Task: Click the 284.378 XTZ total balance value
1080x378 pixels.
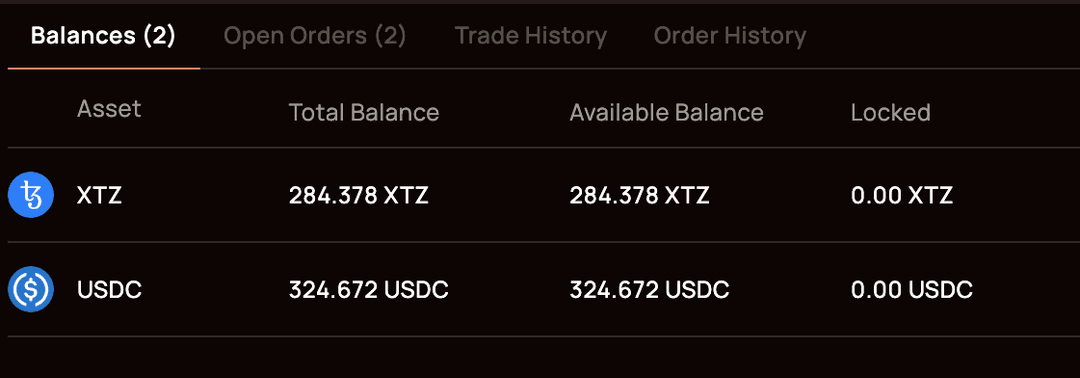Action: click(358, 196)
